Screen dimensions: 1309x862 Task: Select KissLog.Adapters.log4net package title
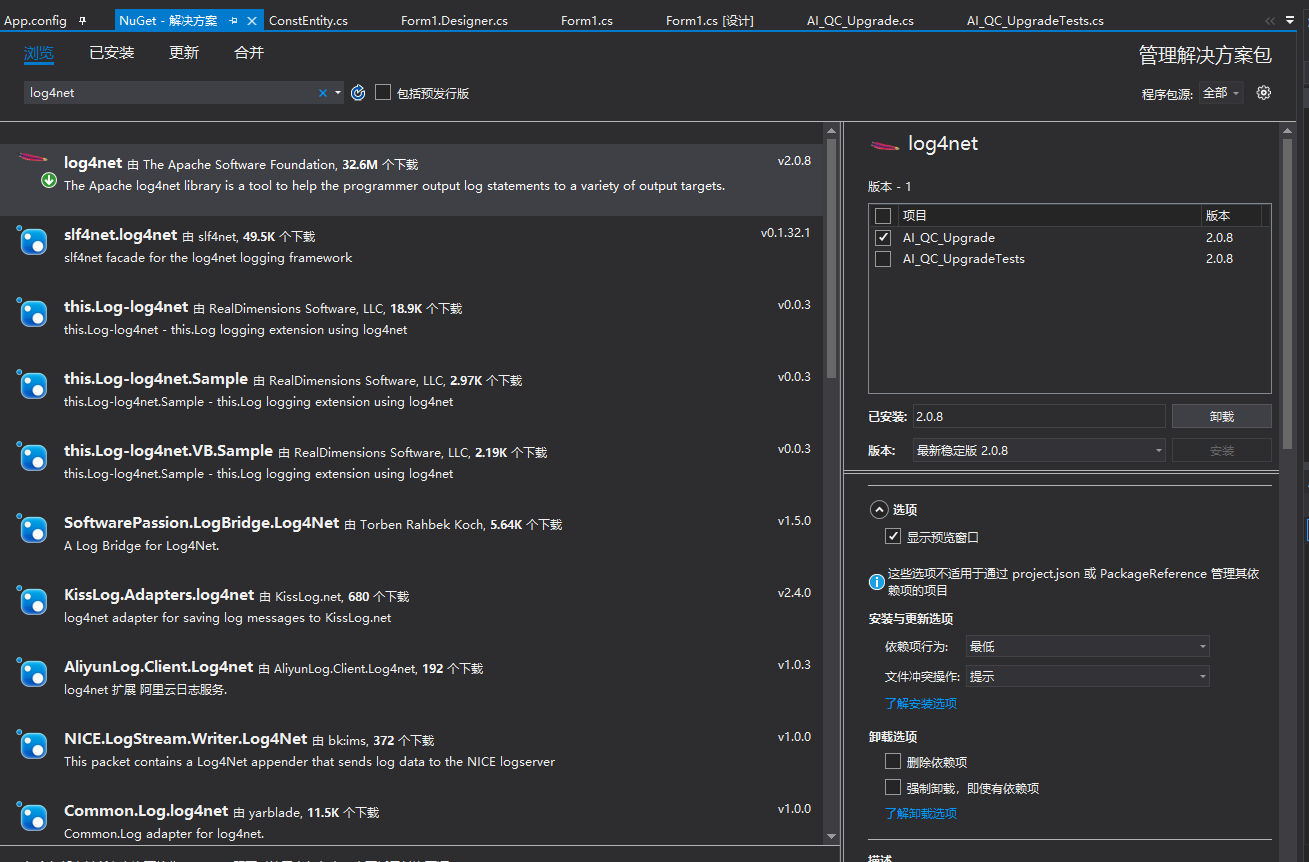[159, 595]
